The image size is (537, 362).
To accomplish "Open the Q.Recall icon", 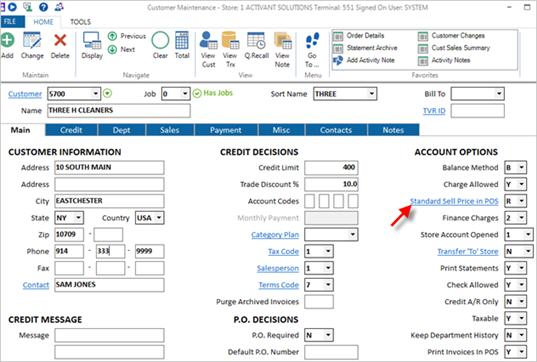I will (x=256, y=40).
